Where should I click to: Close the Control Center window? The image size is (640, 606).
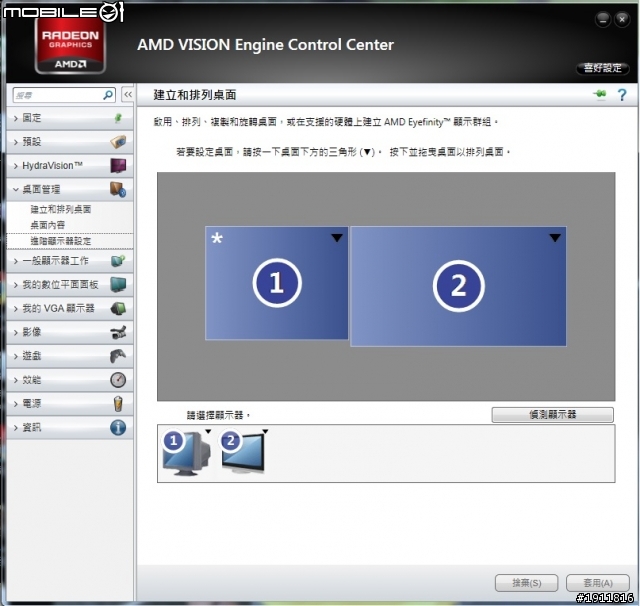tap(622, 19)
